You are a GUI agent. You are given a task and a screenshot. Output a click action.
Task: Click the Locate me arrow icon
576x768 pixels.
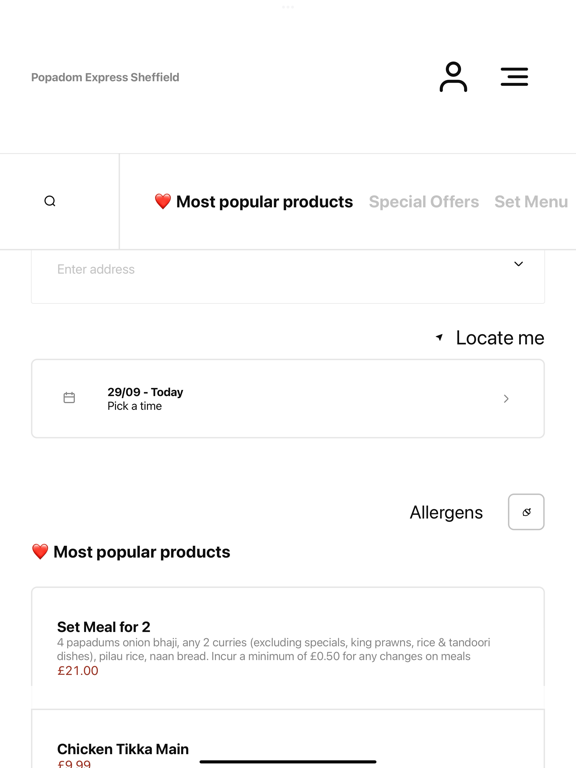coord(439,337)
